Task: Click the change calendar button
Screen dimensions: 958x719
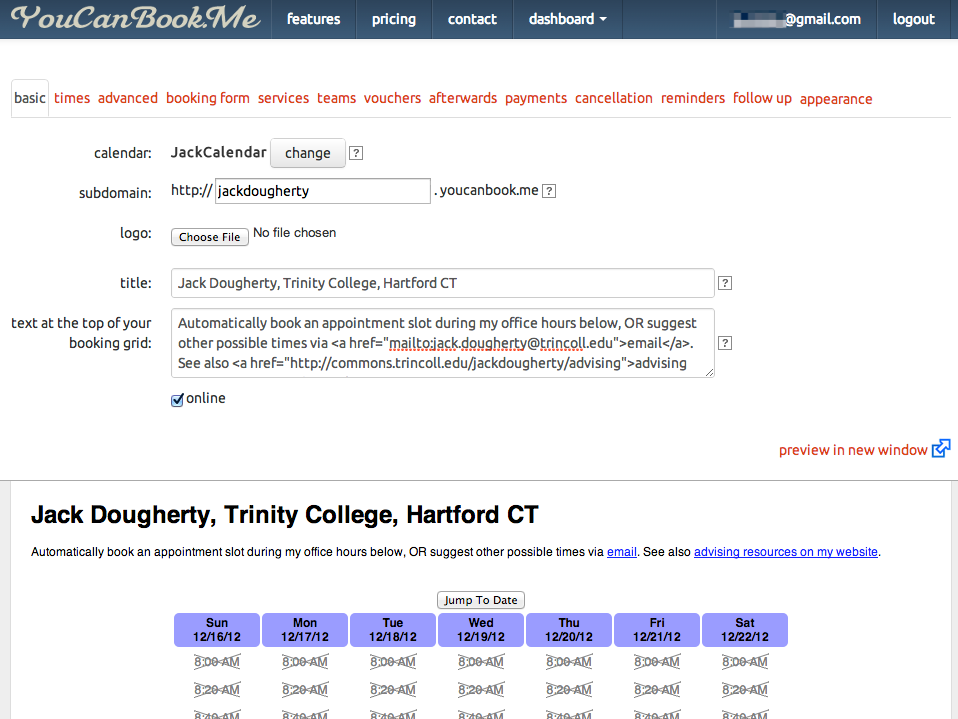Action: 307,153
